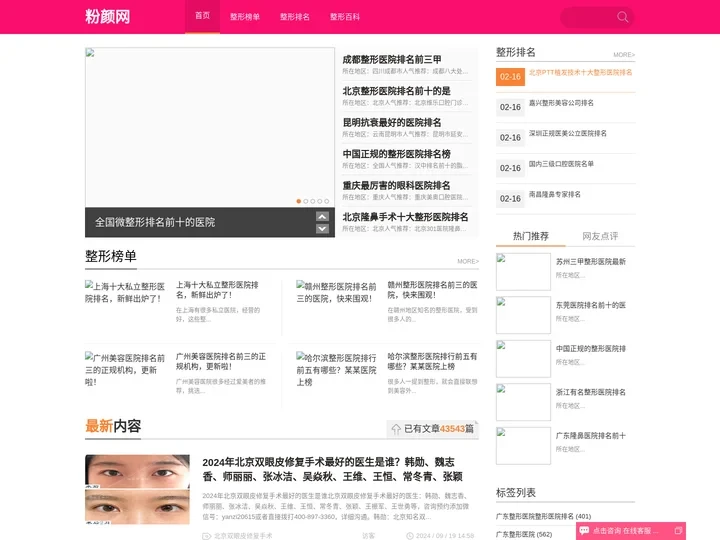720x540 pixels.
Task: Click the 已有文章43543篇 counter
Action: 433,429
